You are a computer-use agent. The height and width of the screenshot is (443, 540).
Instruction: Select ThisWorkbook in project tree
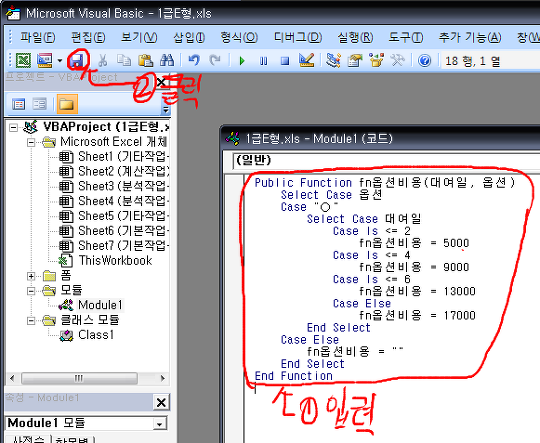click(x=105, y=260)
